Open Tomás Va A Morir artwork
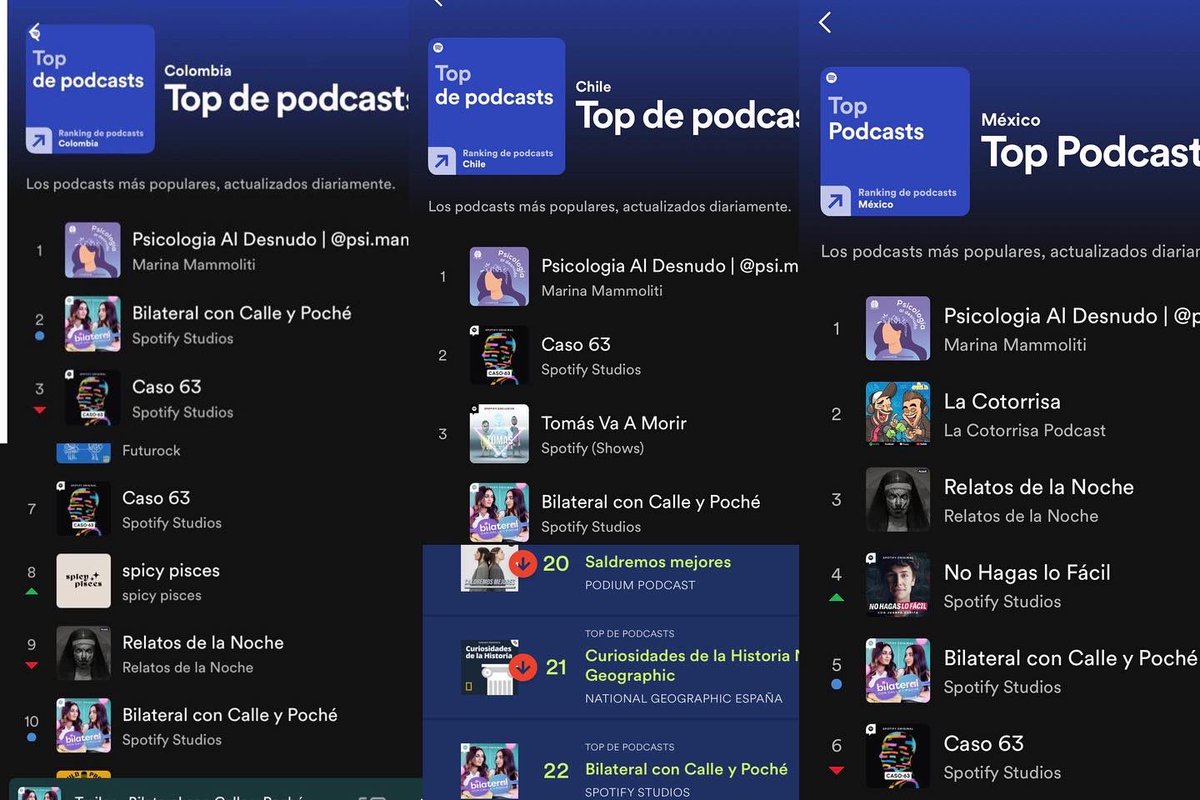The image size is (1200, 800). (499, 433)
